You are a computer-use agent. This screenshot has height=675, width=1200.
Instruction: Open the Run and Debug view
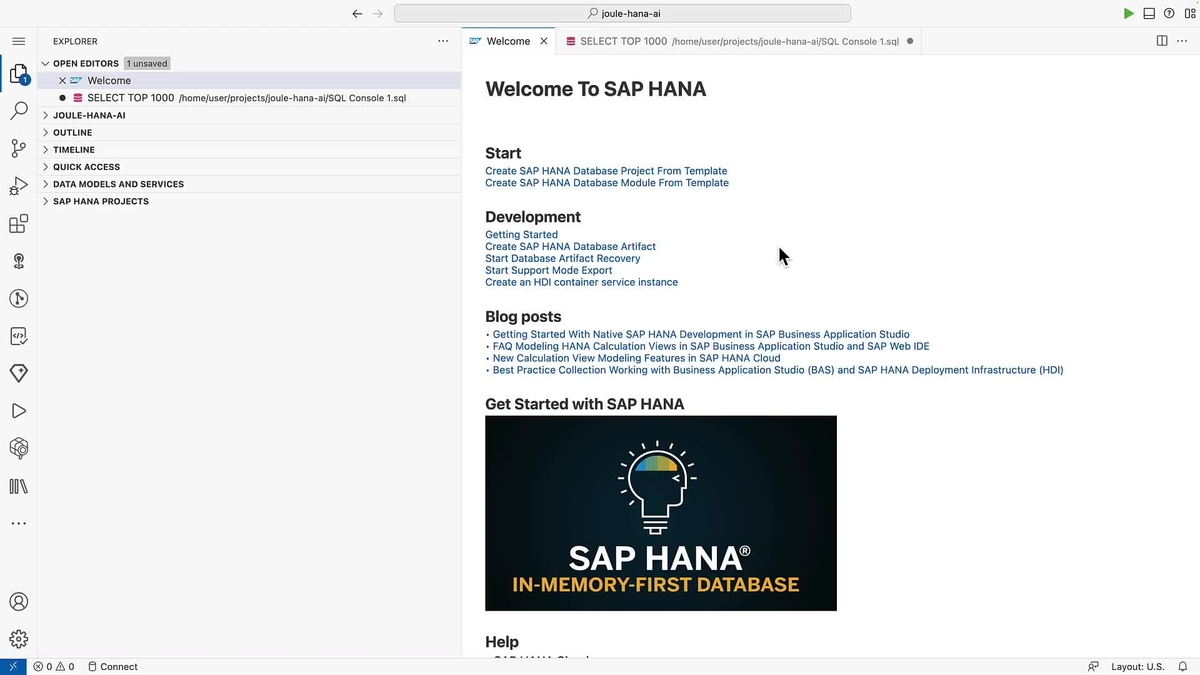click(18, 186)
